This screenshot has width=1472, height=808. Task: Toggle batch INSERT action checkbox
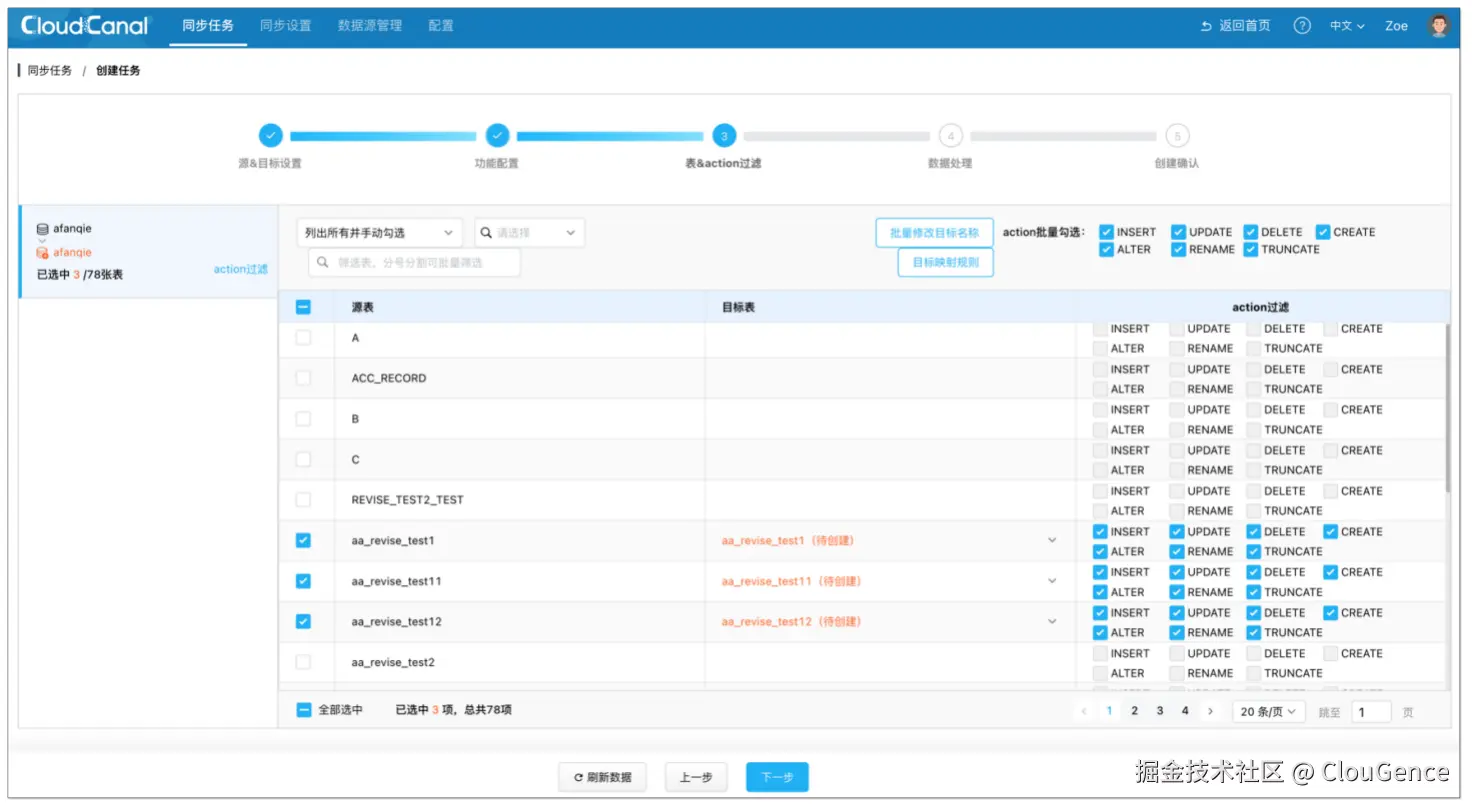pyautogui.click(x=1106, y=232)
